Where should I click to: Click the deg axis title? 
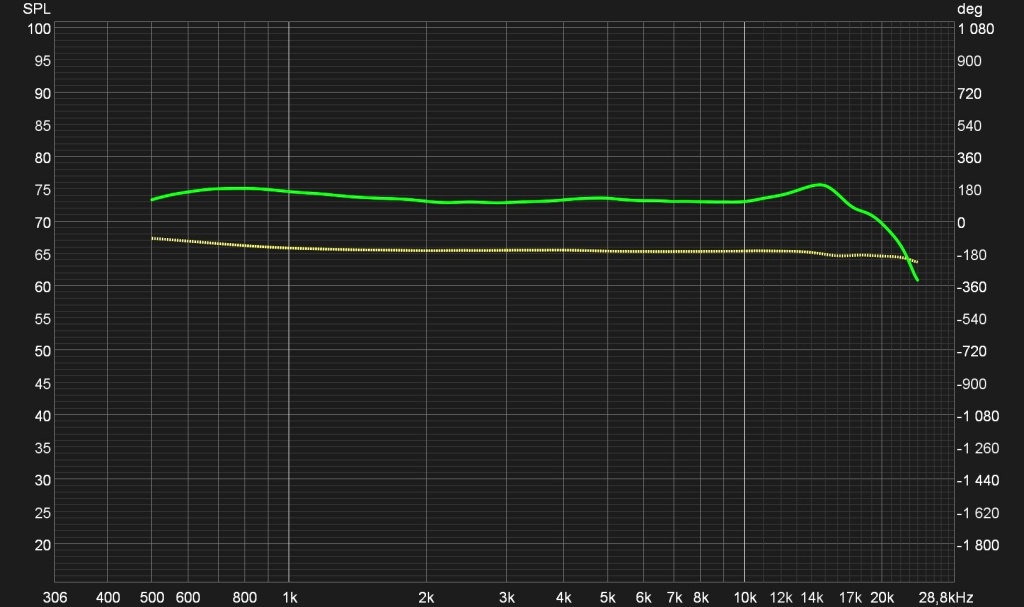pyautogui.click(x=969, y=9)
